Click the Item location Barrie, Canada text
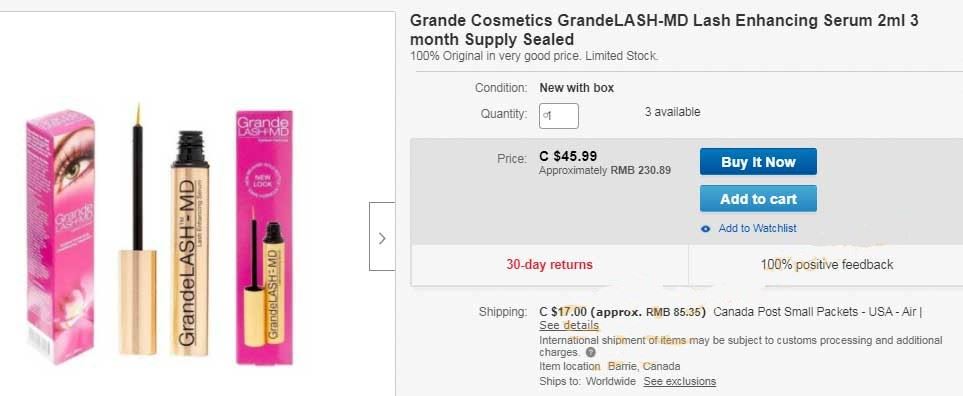Viewport: 963px width, 396px height. click(609, 367)
